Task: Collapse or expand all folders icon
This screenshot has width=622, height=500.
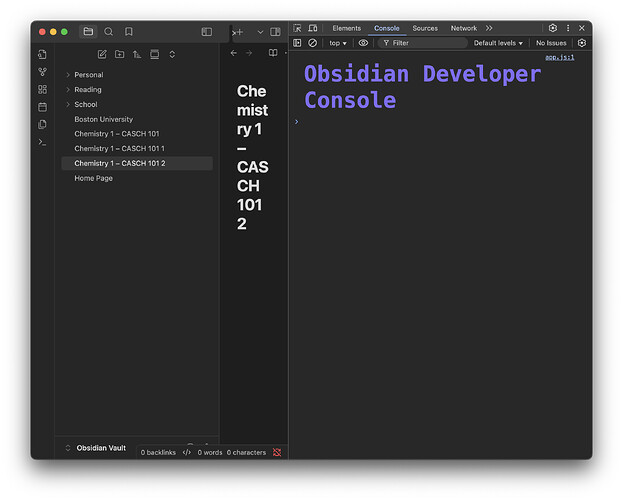Action: [x=172, y=54]
